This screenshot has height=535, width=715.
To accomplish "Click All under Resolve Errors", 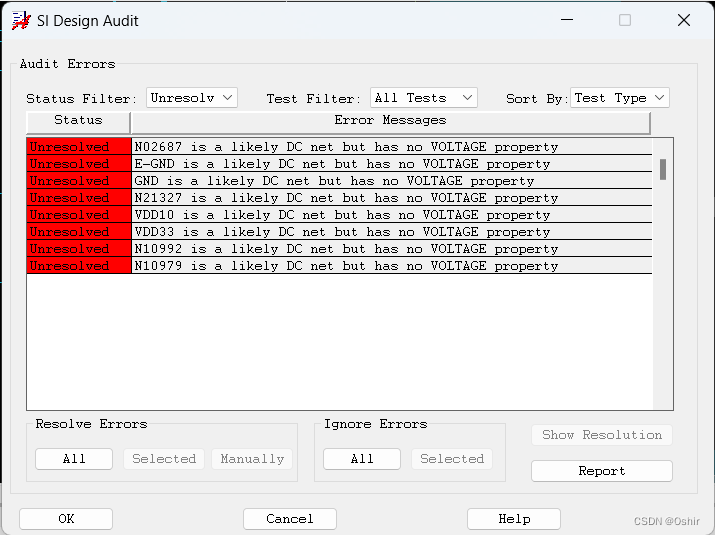I will click(74, 459).
